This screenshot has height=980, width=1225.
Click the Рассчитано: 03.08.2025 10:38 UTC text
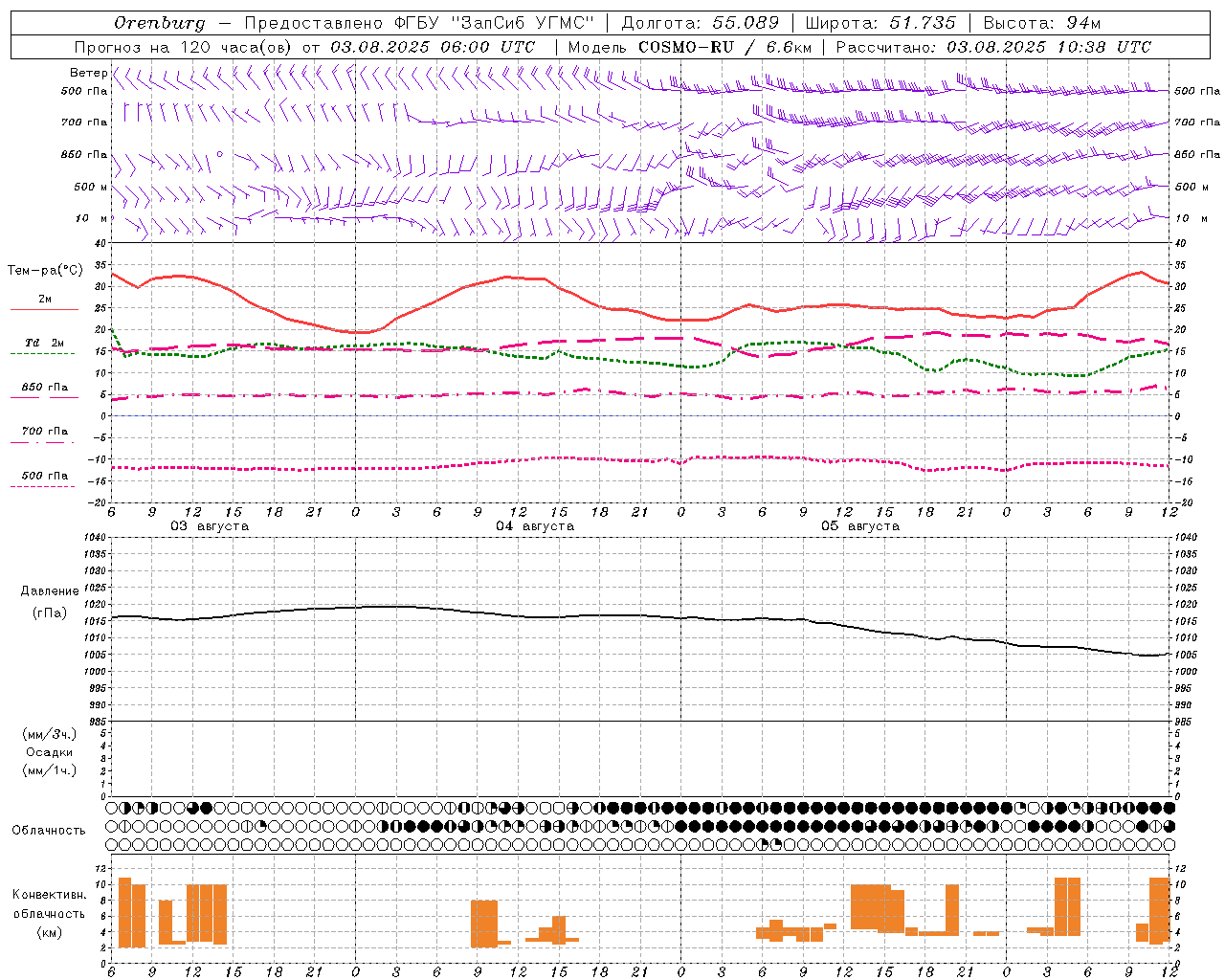tap(993, 47)
